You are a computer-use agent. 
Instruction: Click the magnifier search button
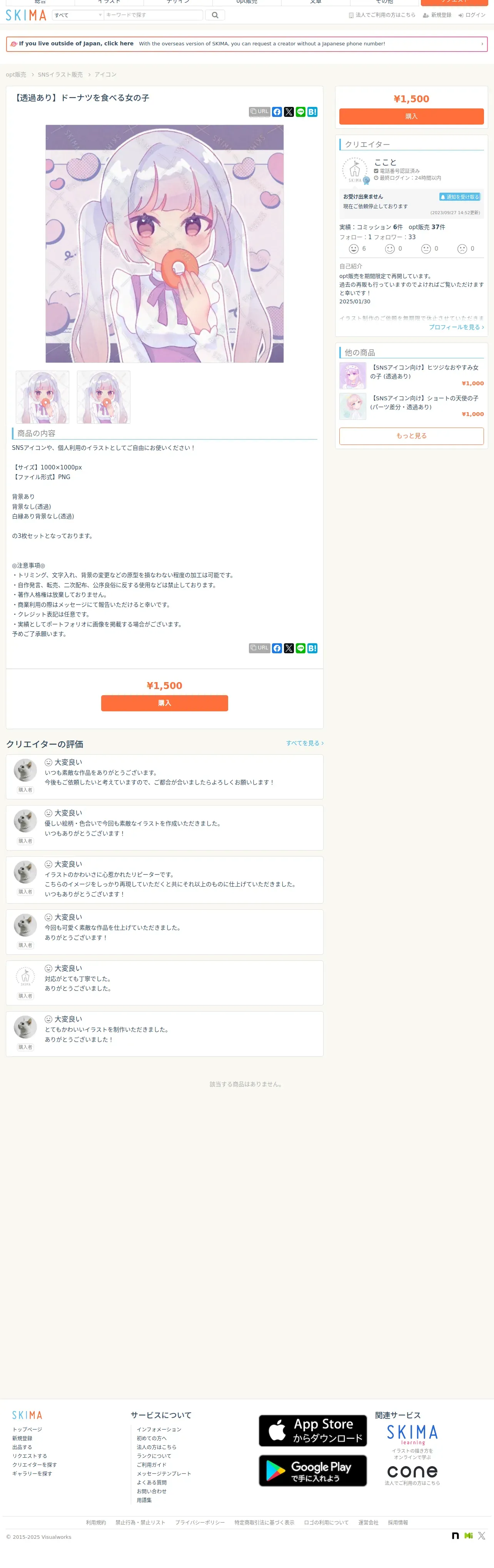(215, 15)
